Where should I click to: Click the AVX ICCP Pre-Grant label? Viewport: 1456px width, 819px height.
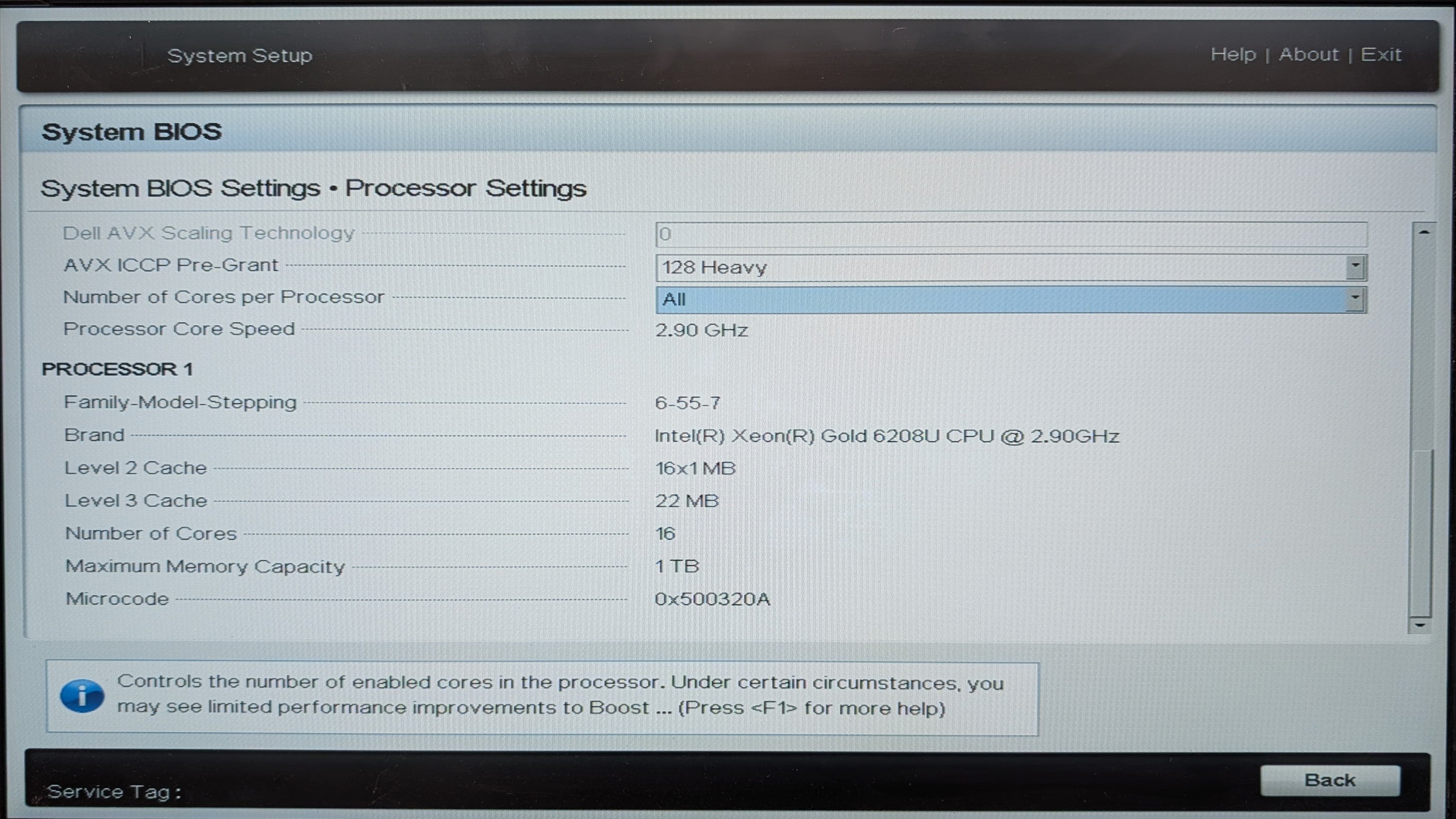(x=171, y=265)
